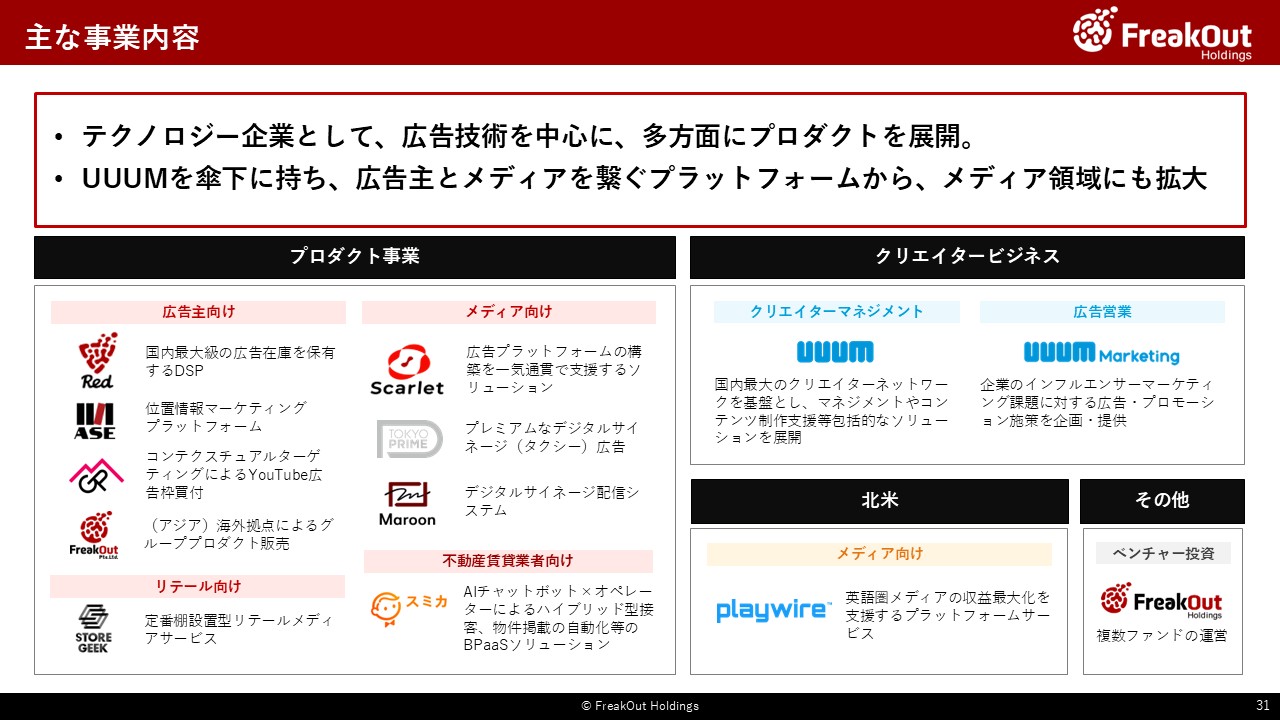1280x720 pixels.
Task: Click the FreakOut Pte. Ltd. logo
Action: coord(94,536)
